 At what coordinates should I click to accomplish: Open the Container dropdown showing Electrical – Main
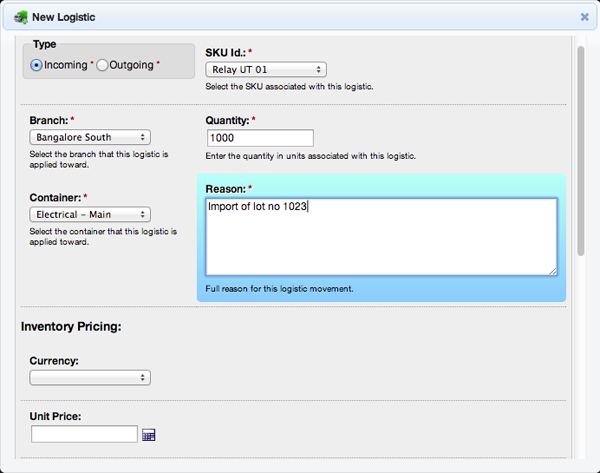coord(90,214)
